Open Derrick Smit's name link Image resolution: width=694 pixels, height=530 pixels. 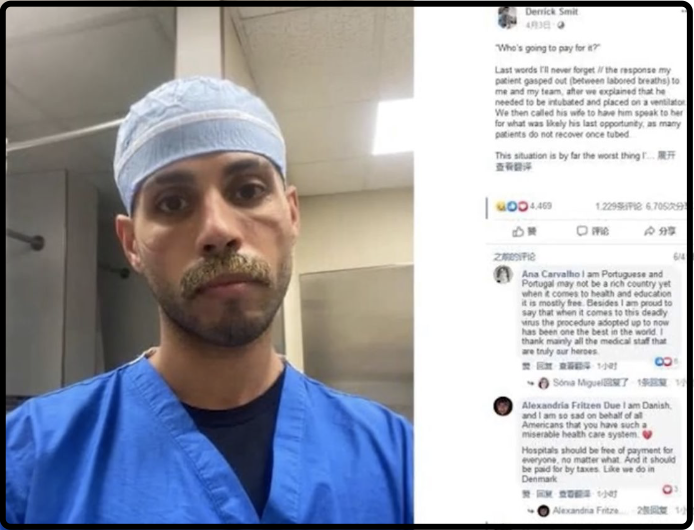[x=551, y=12]
